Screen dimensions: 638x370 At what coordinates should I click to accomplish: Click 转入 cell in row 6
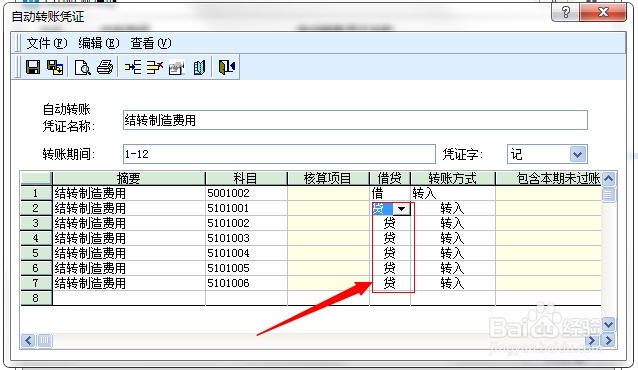[453, 268]
